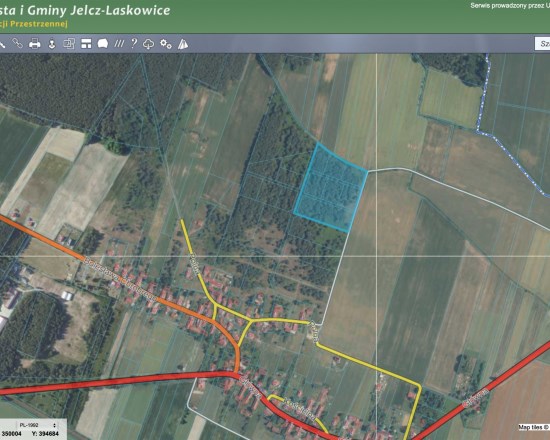The image size is (550, 440).
Task: Click the cloud download icon
Action: (149, 44)
